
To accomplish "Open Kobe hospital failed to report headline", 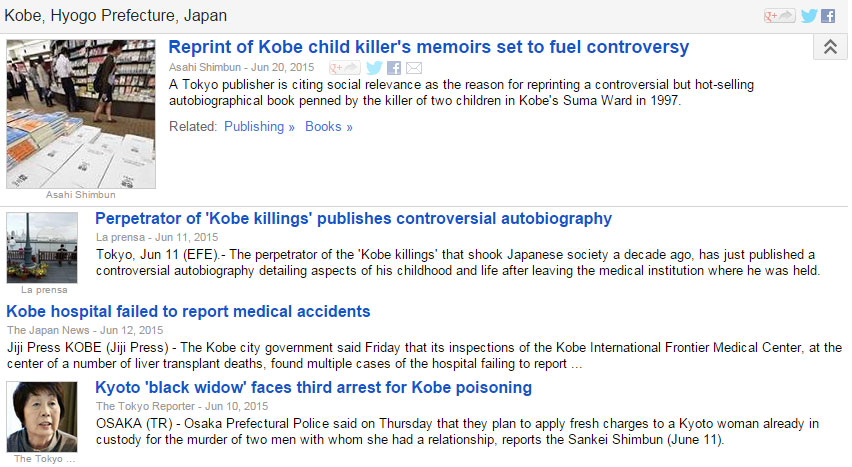I will 188,312.
